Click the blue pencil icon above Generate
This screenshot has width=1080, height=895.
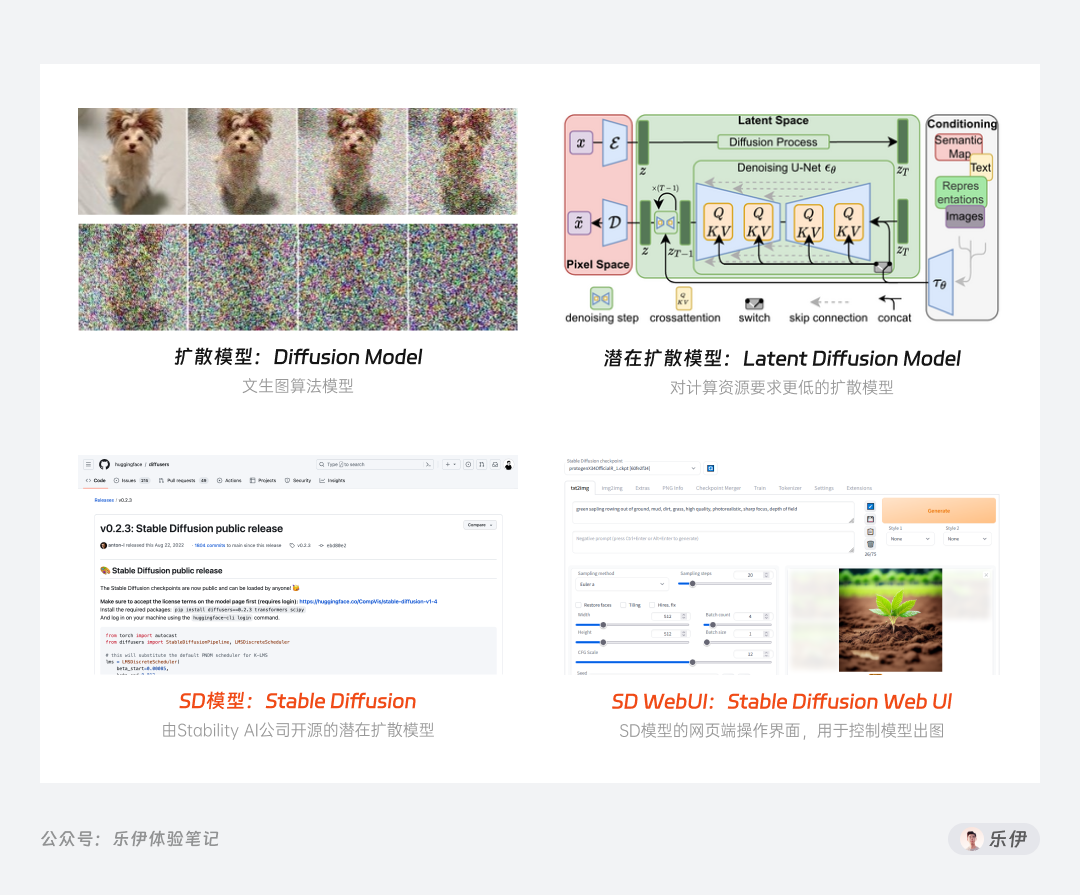click(870, 505)
